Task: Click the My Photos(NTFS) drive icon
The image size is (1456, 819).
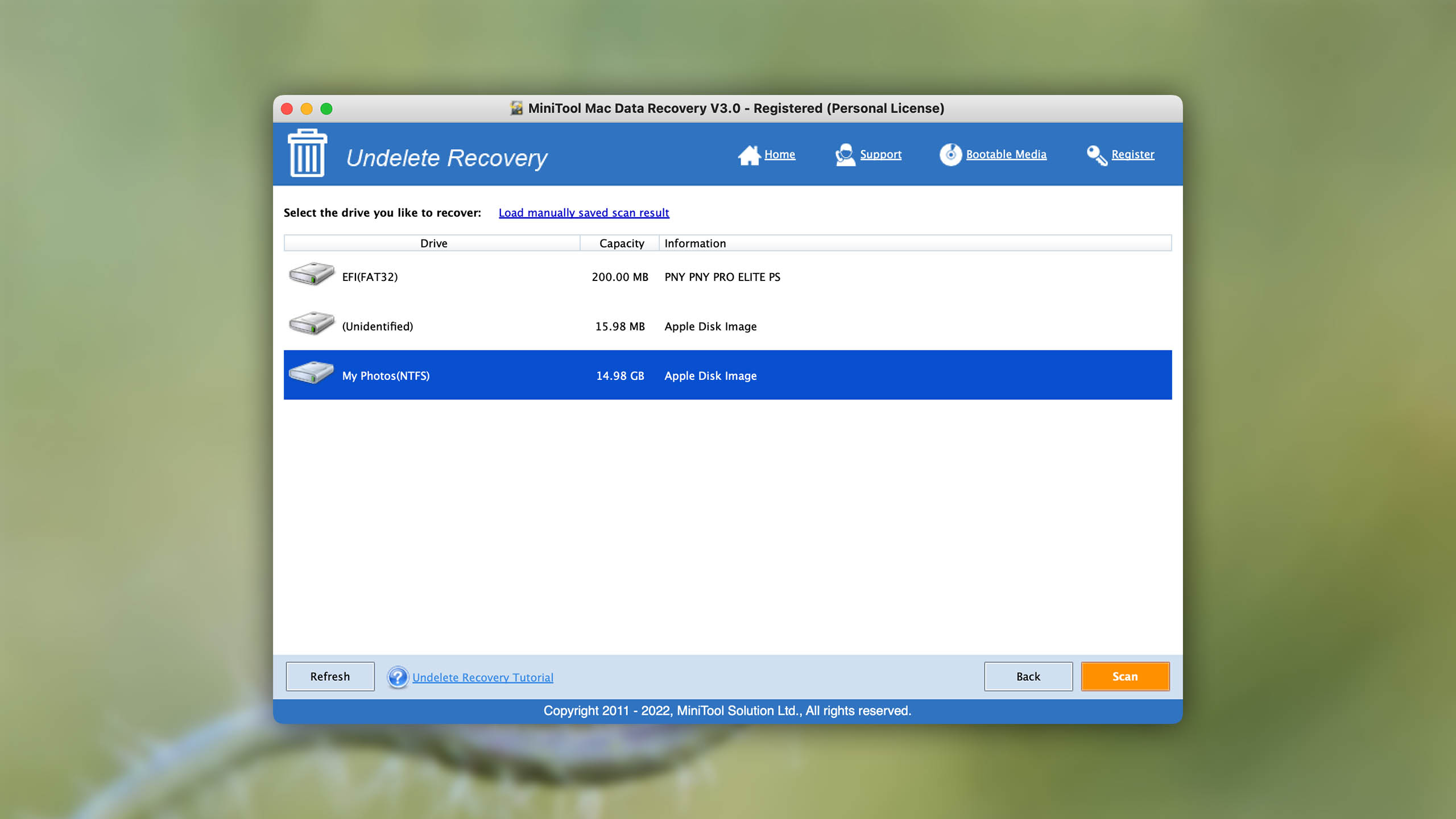Action: click(x=311, y=373)
